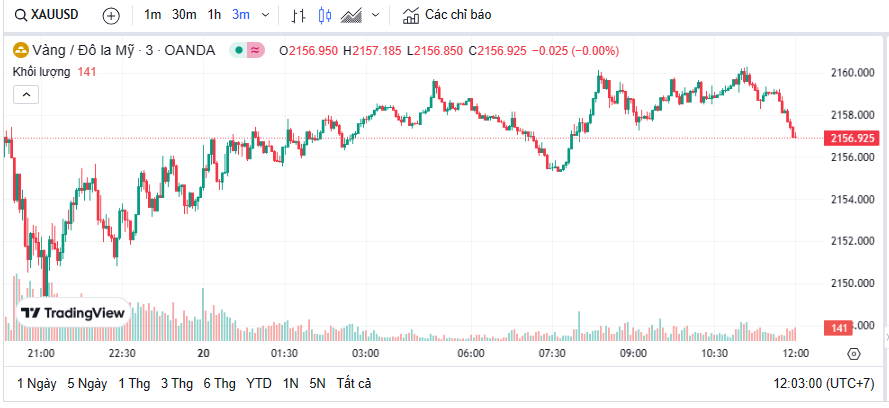The image size is (889, 408).
Task: Open the Các chỉ báo indicators panel
Action: (x=447, y=16)
